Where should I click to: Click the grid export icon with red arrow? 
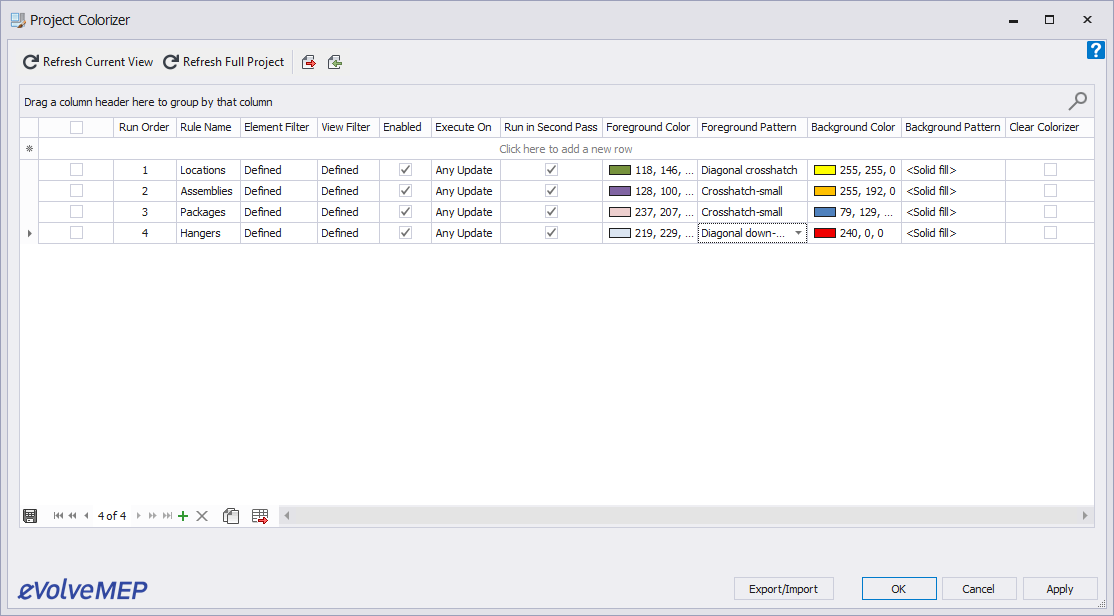(260, 516)
